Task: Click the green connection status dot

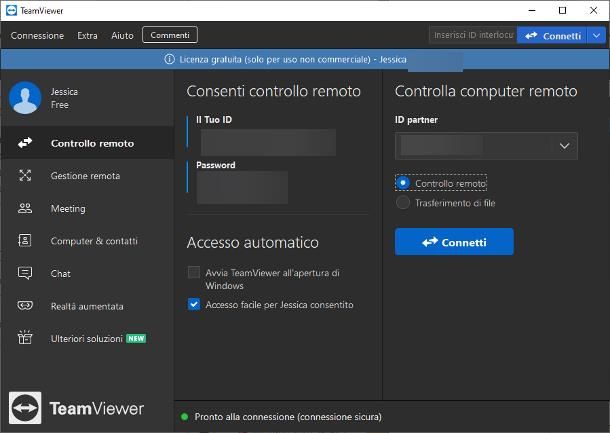Action: 184,417
